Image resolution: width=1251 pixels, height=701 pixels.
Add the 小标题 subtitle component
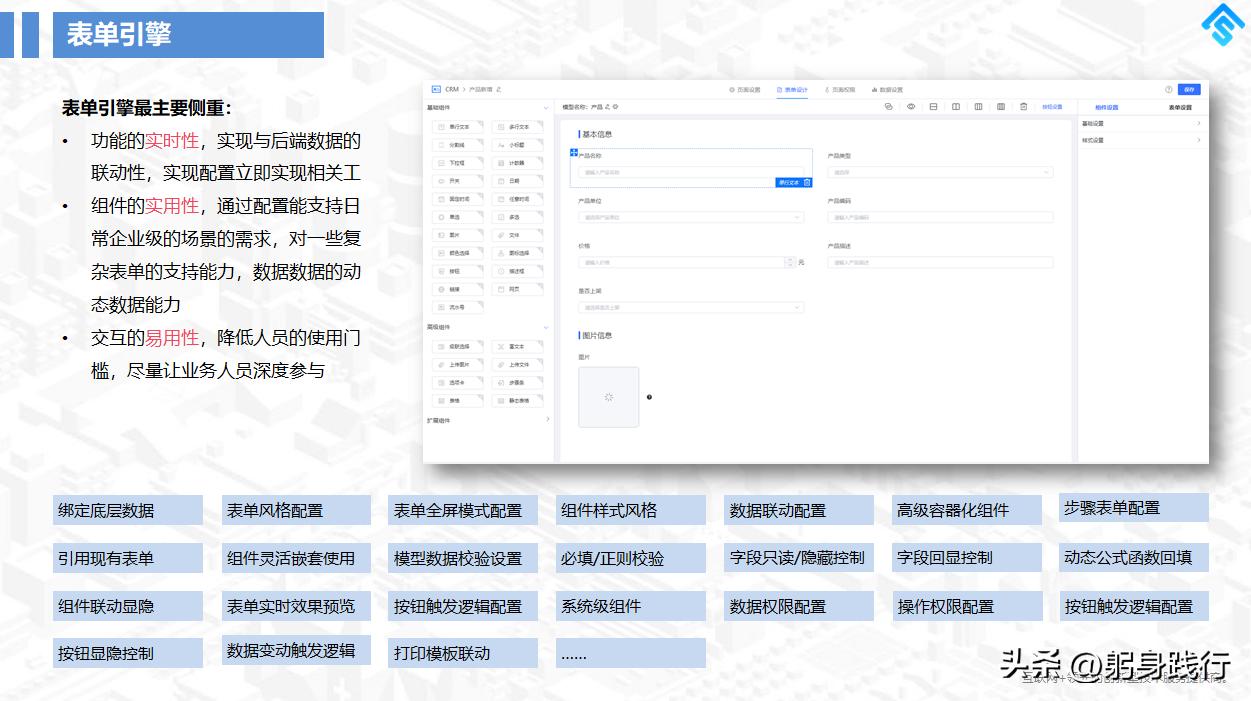coord(518,145)
